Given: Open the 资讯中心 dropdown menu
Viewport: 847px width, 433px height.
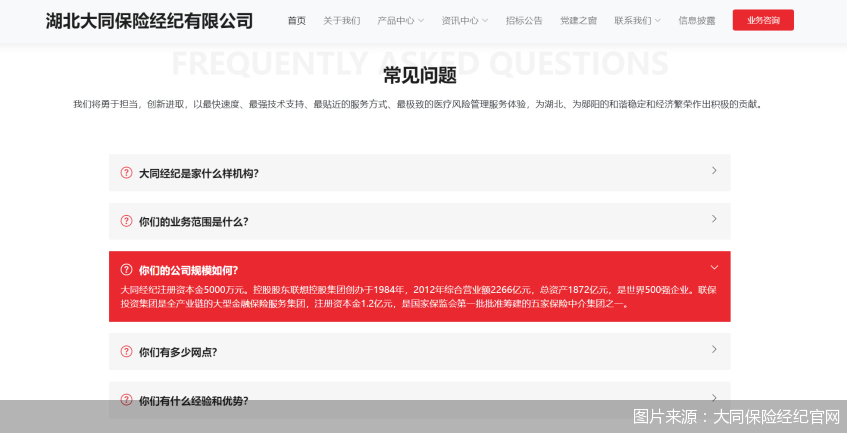Looking at the screenshot, I should click(464, 20).
